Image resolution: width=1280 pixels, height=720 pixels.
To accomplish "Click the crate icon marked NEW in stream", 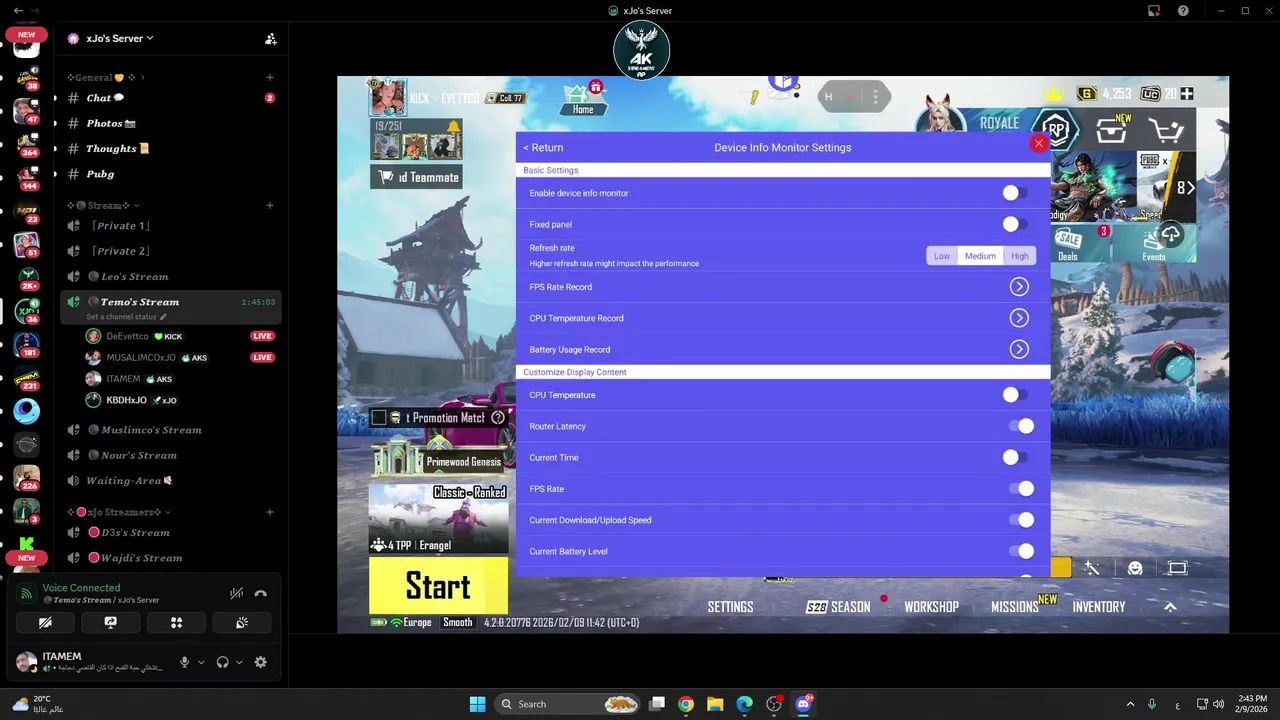I will 1112,130.
